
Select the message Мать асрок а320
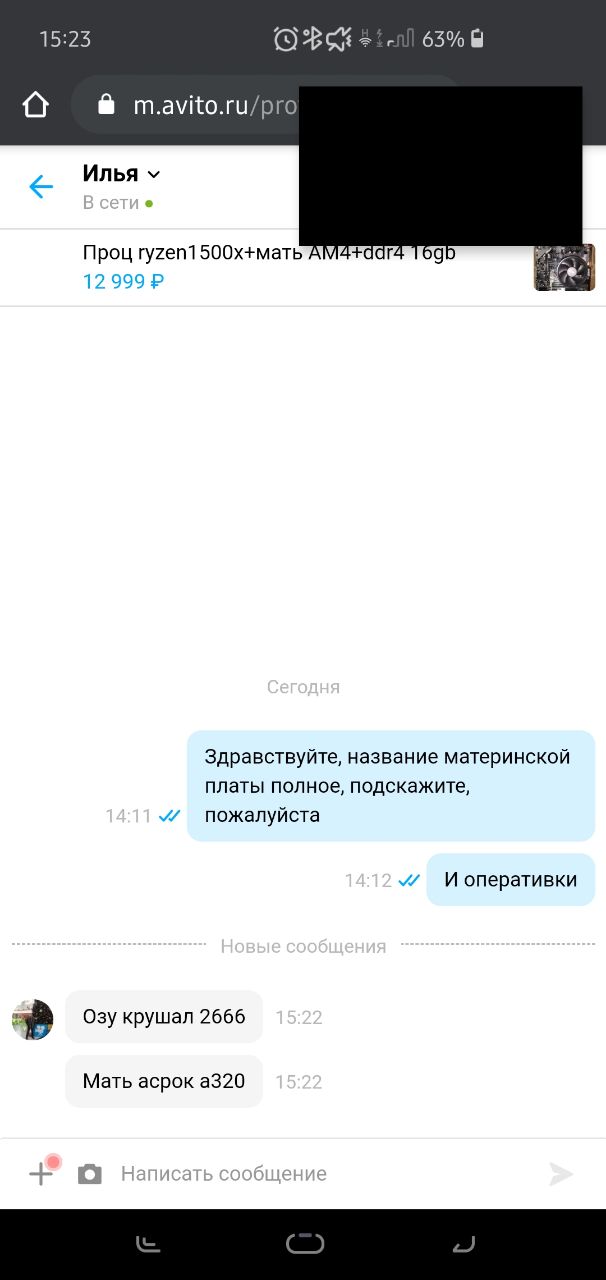click(164, 1081)
